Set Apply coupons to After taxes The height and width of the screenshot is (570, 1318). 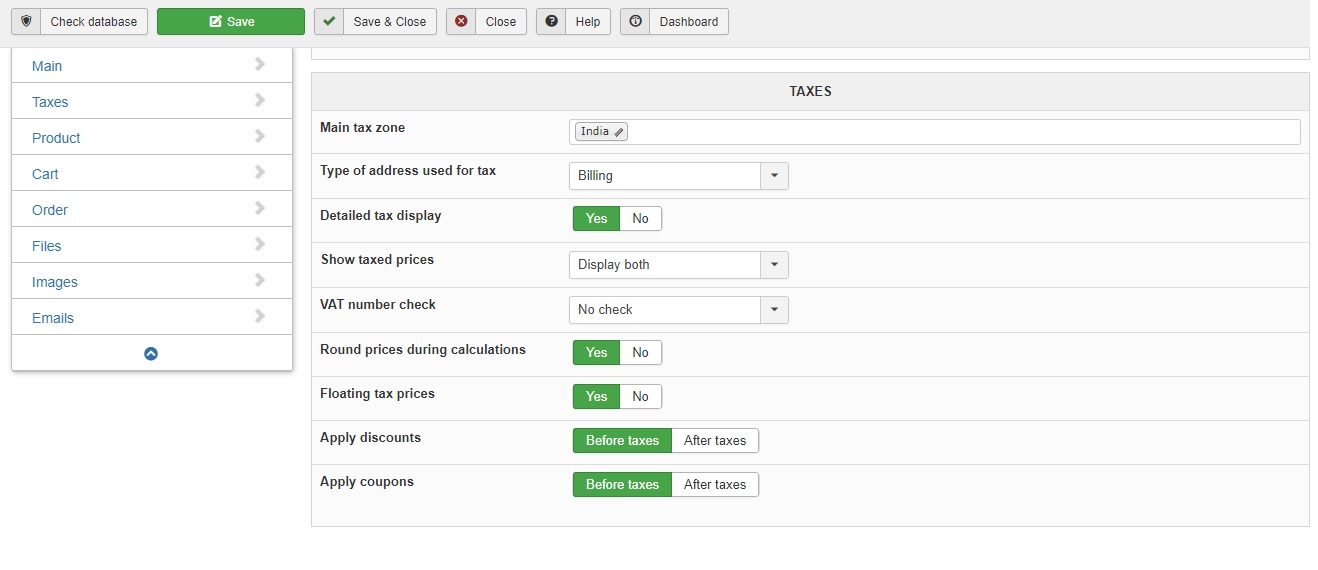pos(714,484)
